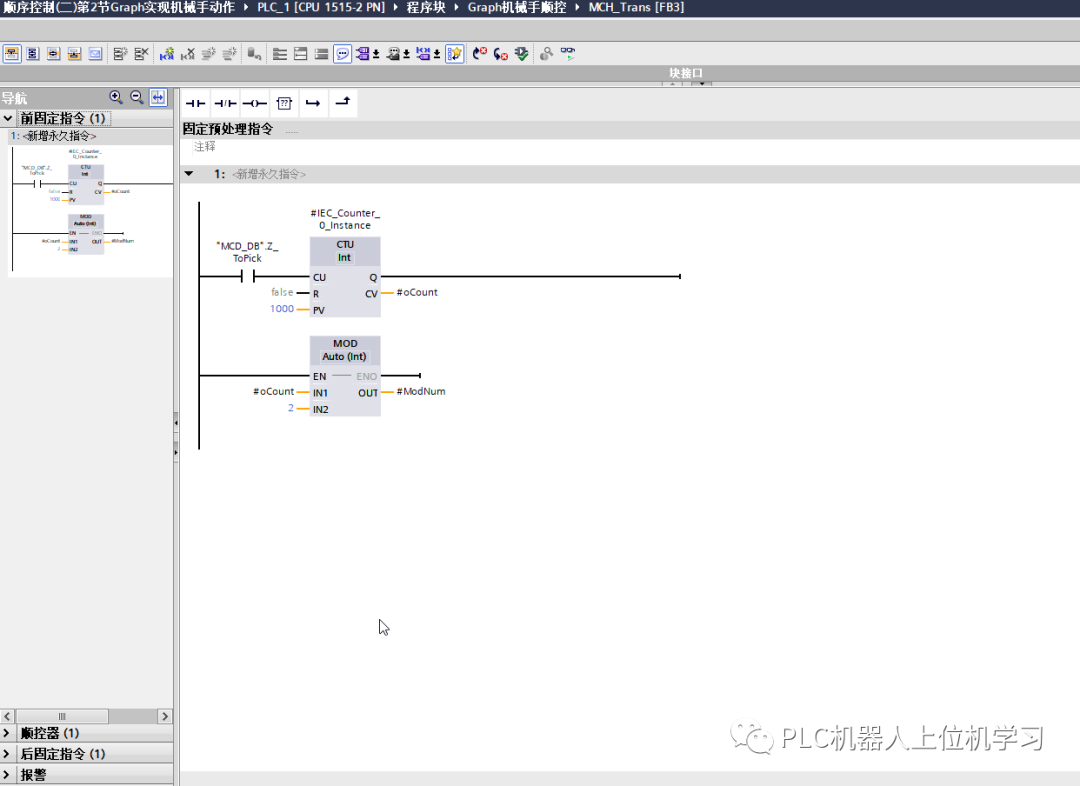Click the fit-to-window icon in navigation panel

pos(157,97)
